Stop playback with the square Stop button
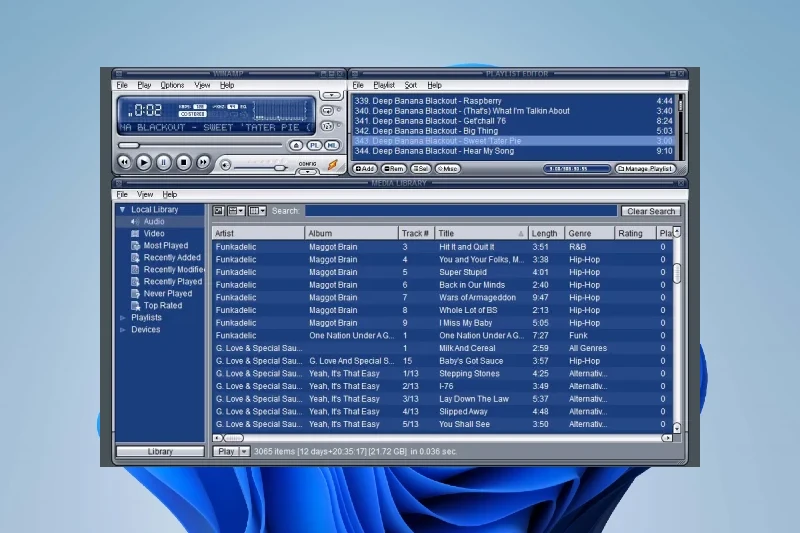The width and height of the screenshot is (800, 533). tap(183, 162)
